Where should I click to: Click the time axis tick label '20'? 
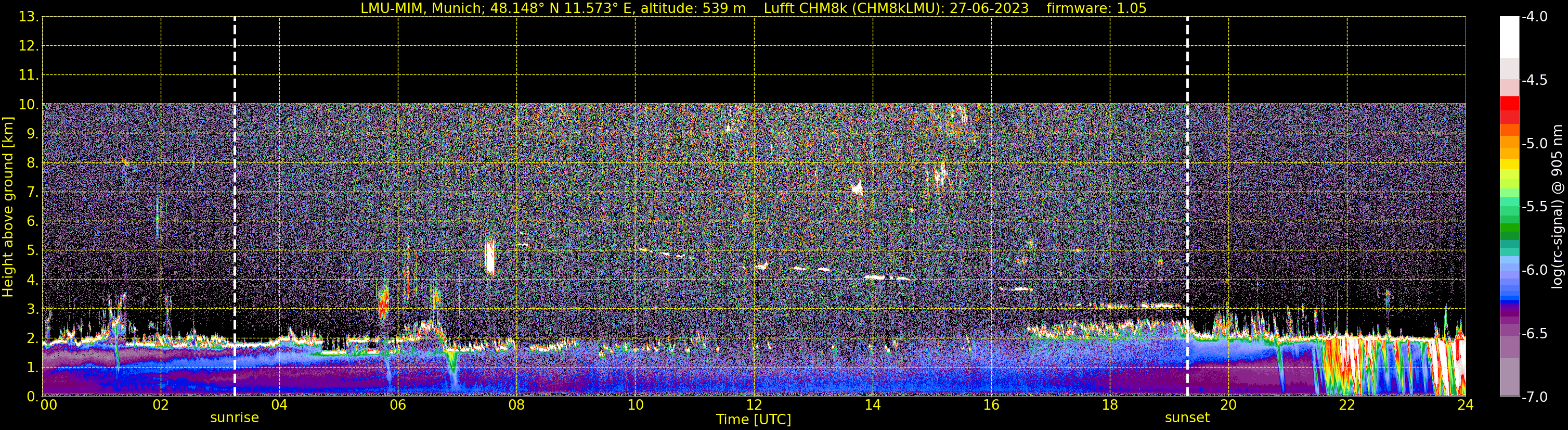click(x=1228, y=405)
